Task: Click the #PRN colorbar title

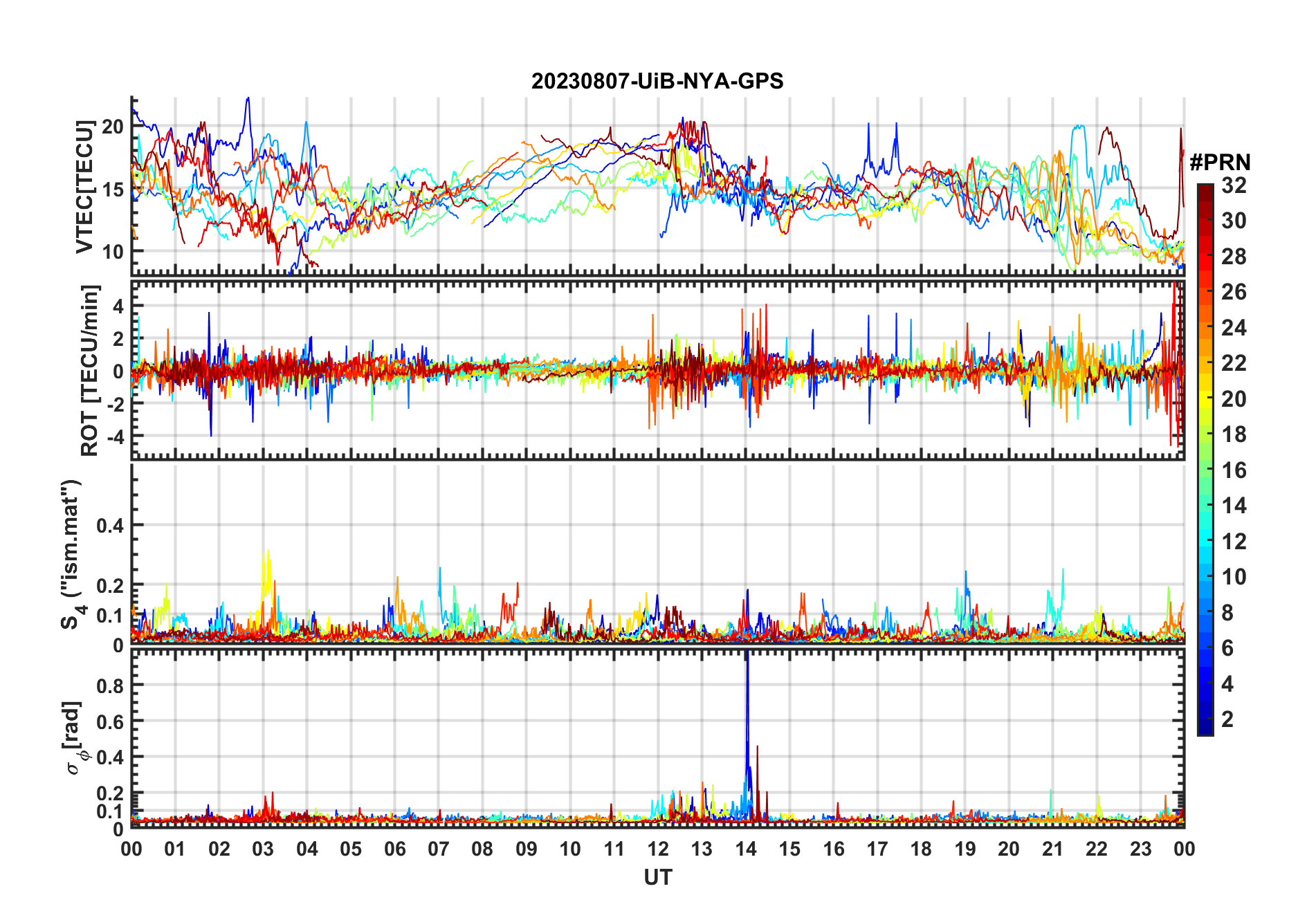Action: point(1220,163)
